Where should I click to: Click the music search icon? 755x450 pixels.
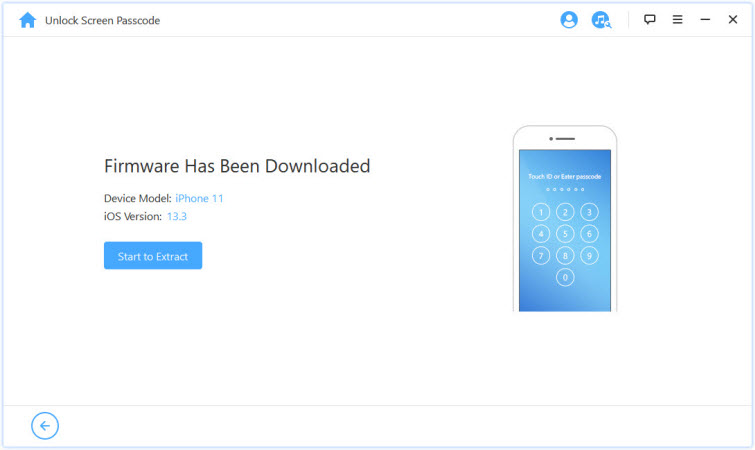pyautogui.click(x=600, y=20)
